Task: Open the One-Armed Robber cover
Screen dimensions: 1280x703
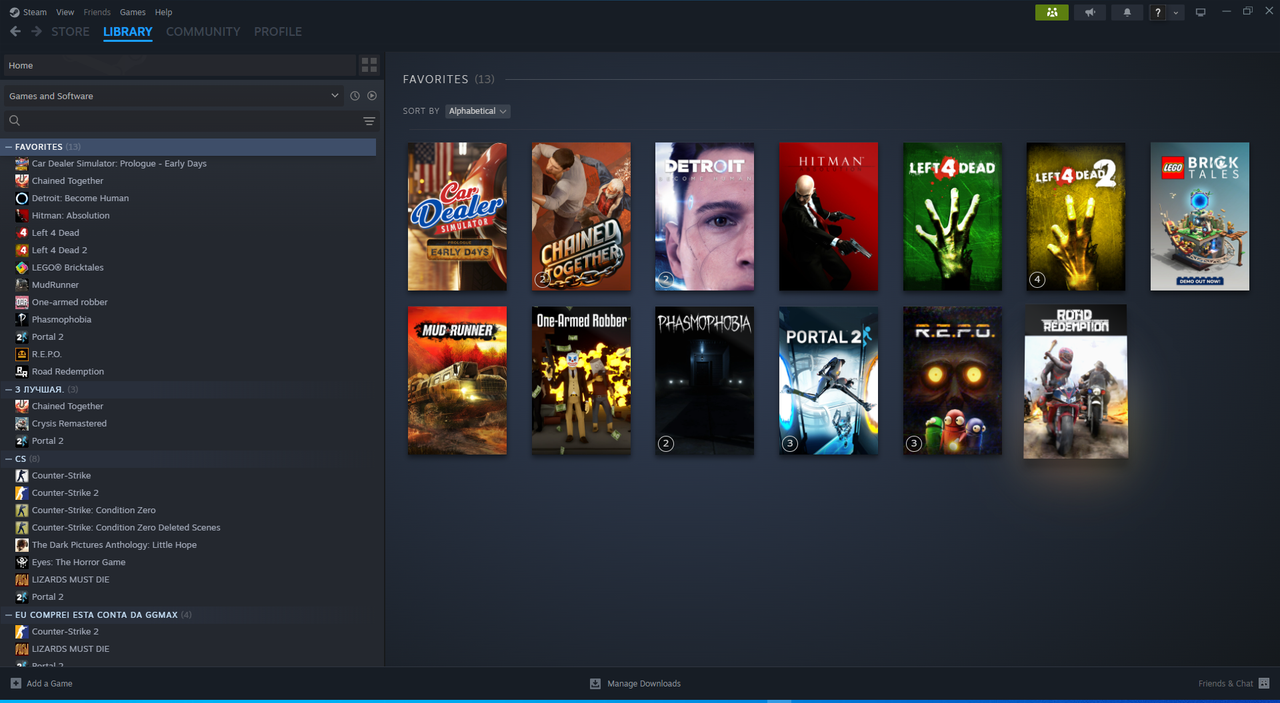Action: 581,381
